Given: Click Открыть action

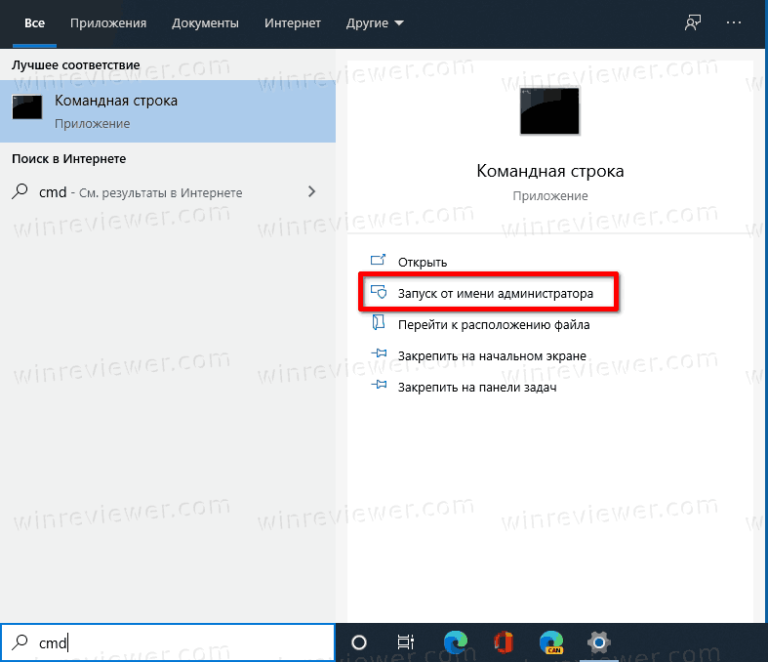Looking at the screenshot, I should pos(422,262).
